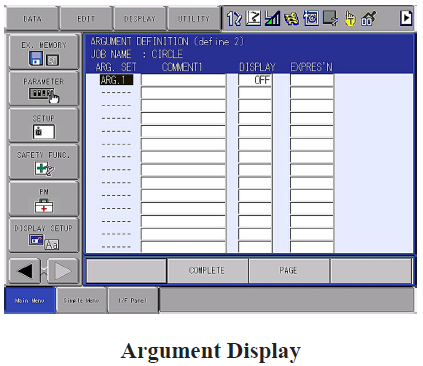The height and width of the screenshot is (366, 423).
Task: Click the ARGUMENT DEFINITION (define 2) title
Action: 167,41
